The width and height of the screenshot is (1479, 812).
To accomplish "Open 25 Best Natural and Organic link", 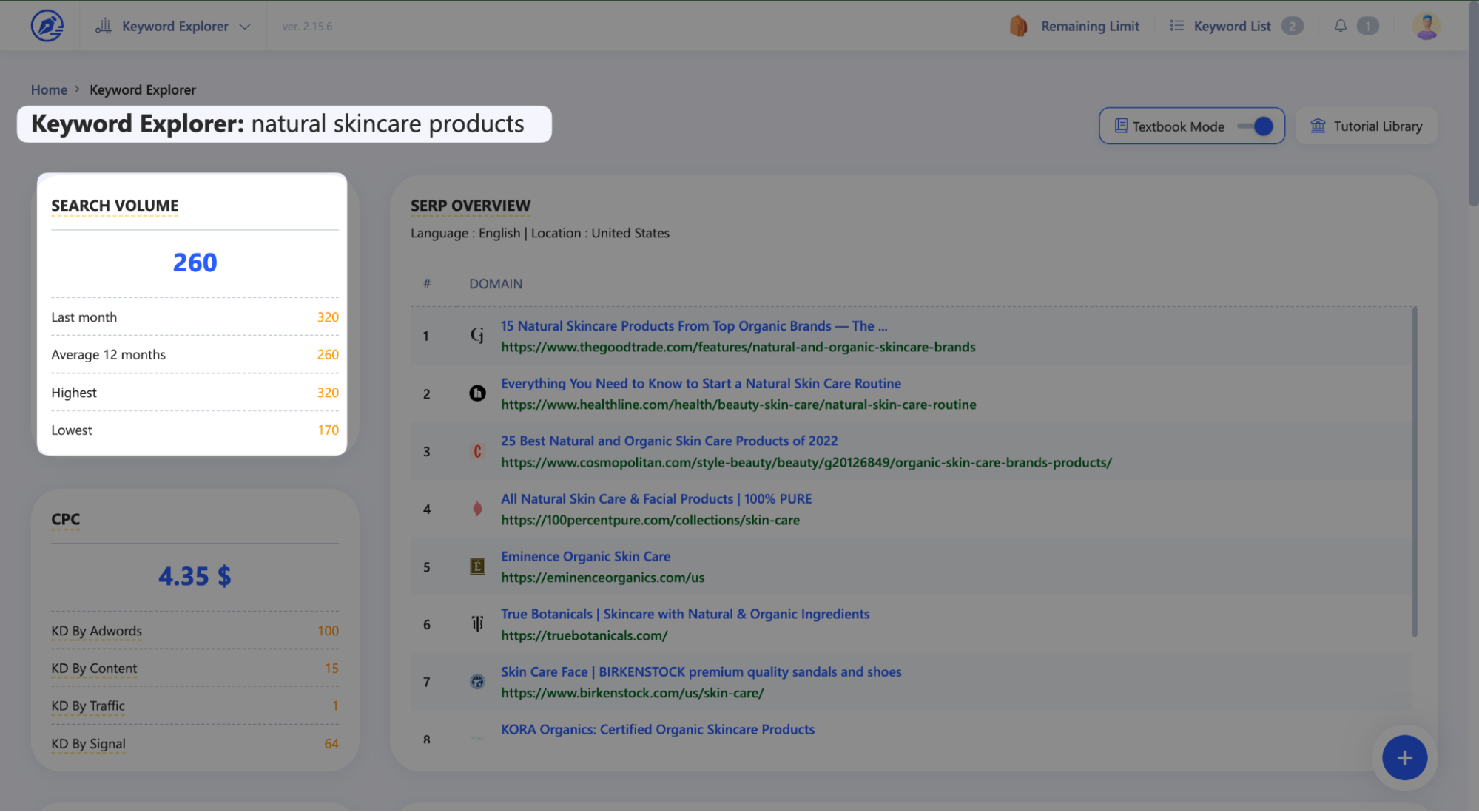I will point(669,441).
